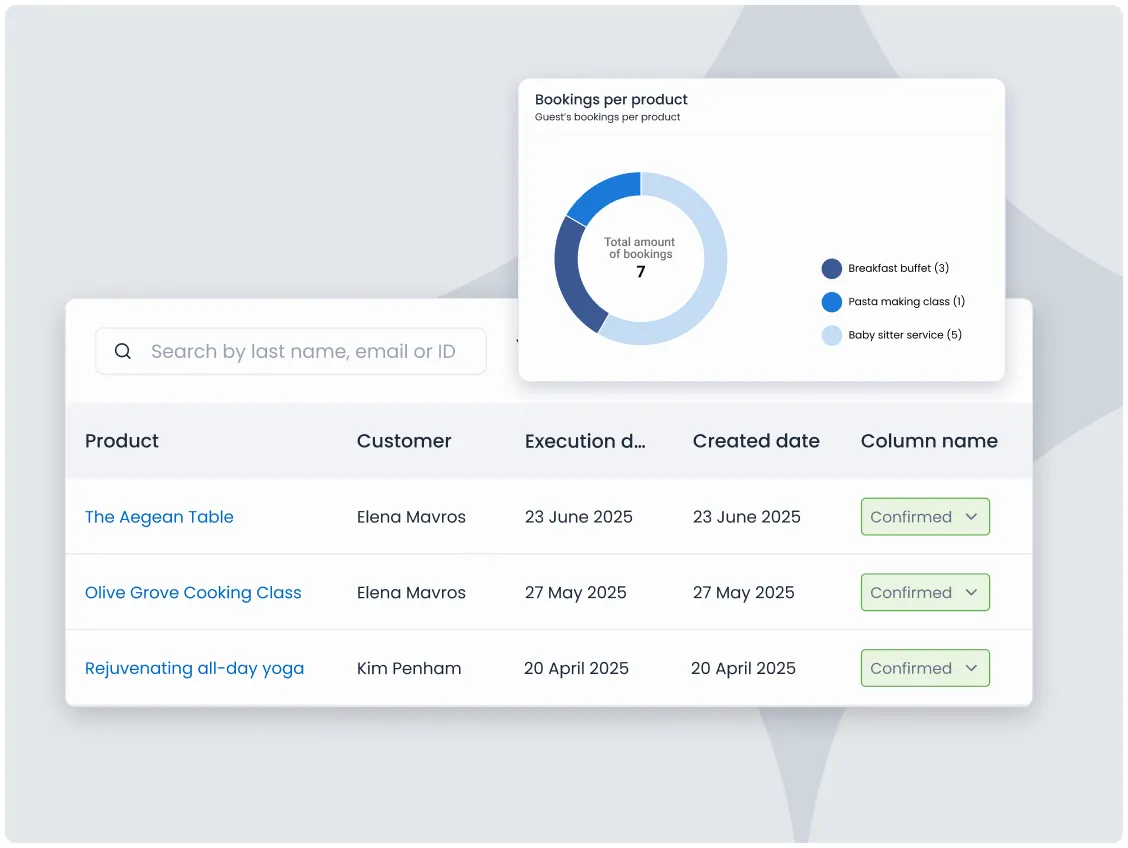Click the Guest's bookings per product subtitle
Image resolution: width=1128 pixels, height=848 pixels.
607,117
